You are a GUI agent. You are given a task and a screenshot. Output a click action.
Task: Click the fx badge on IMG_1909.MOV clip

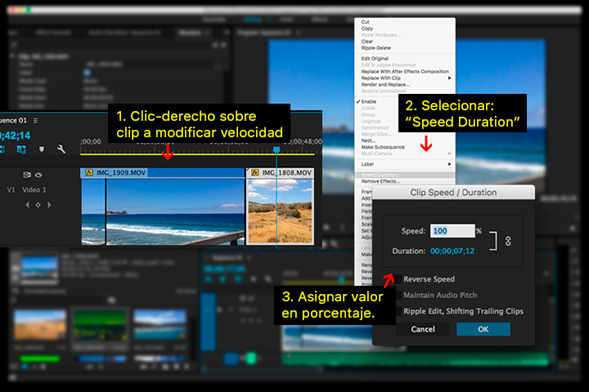click(89, 173)
